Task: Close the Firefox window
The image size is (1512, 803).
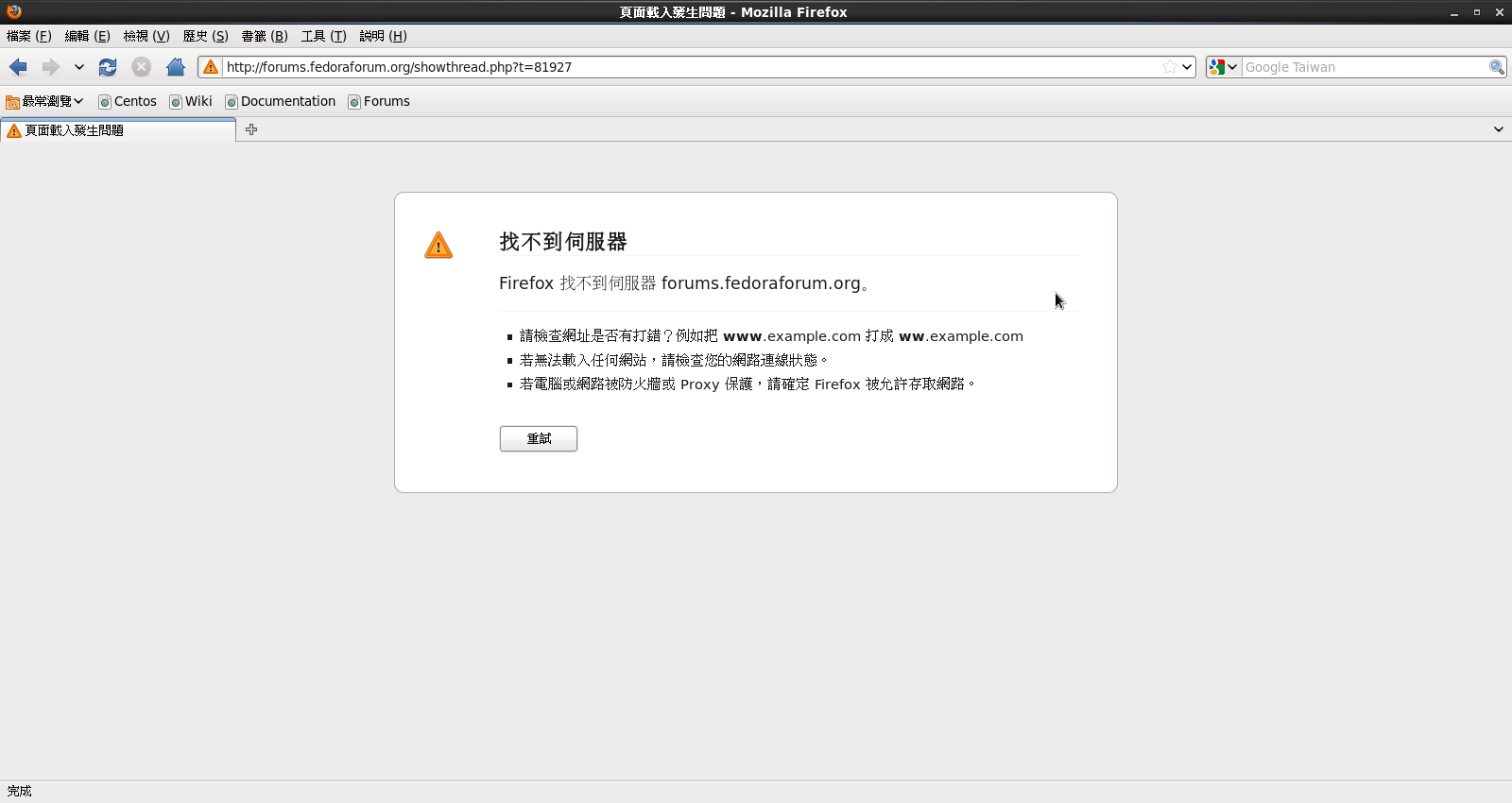Action: tap(1500, 12)
